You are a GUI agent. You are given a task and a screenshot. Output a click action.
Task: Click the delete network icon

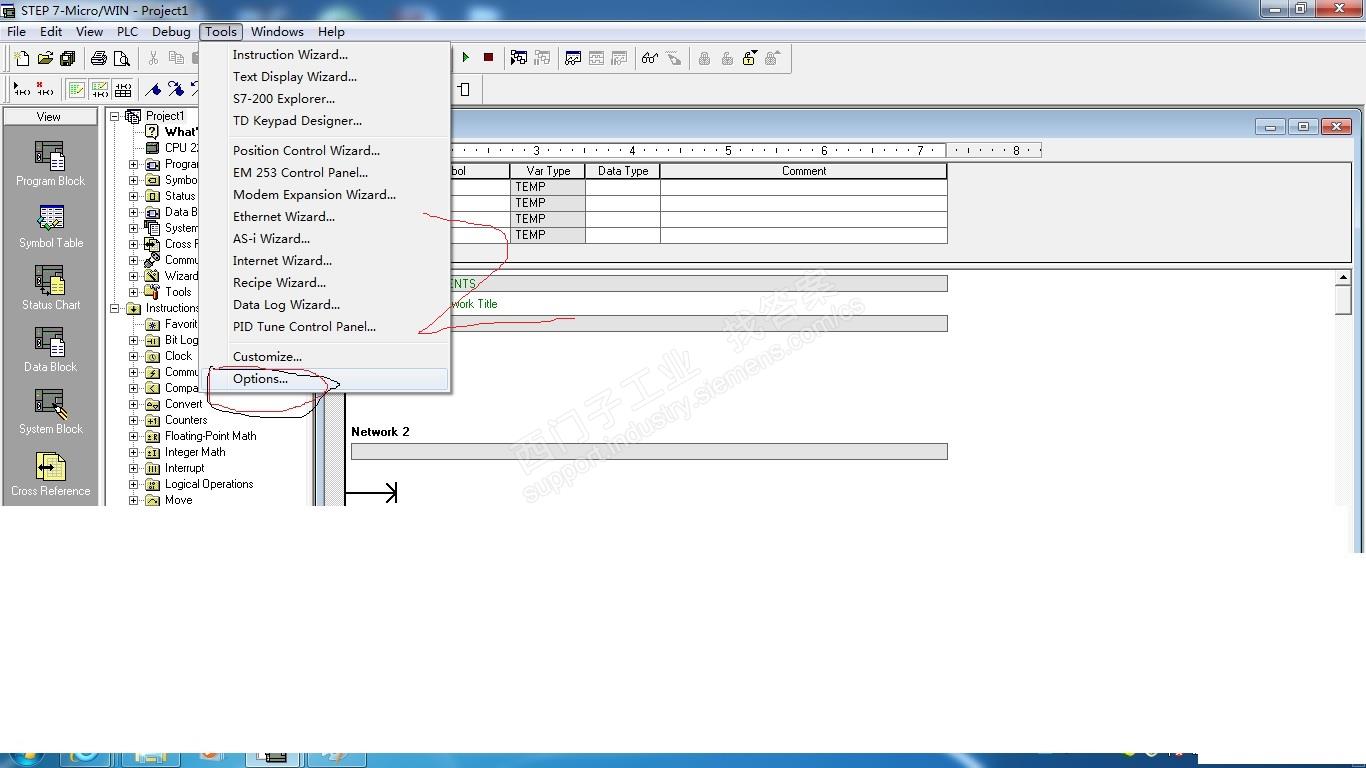tap(45, 89)
